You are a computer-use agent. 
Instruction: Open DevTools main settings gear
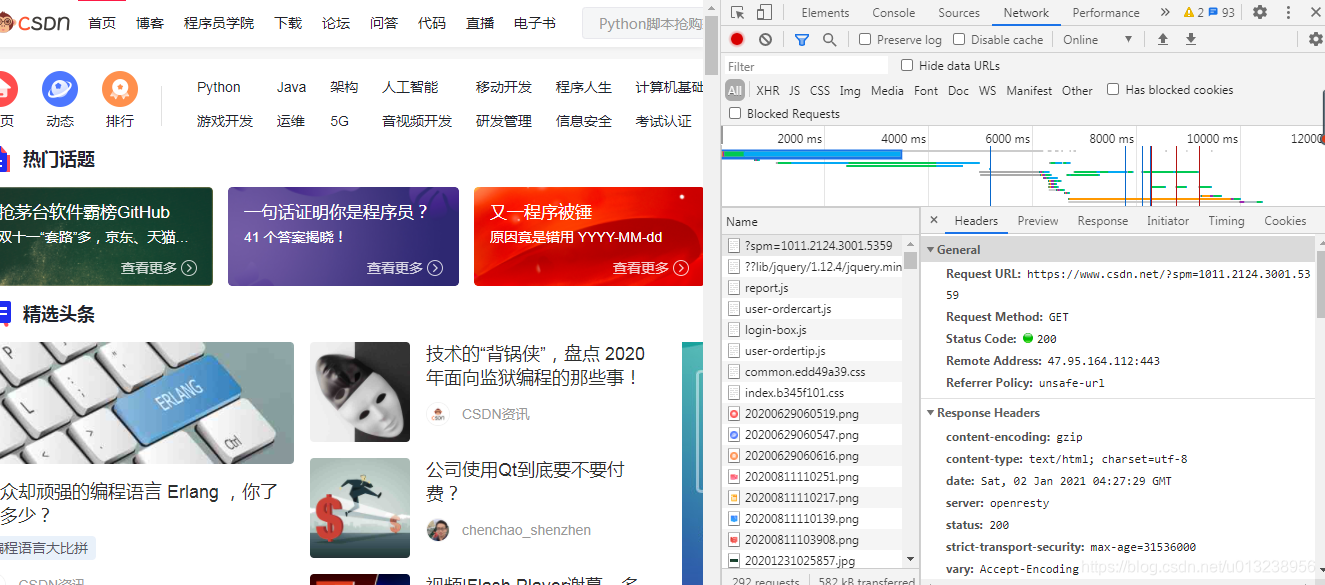[1260, 12]
